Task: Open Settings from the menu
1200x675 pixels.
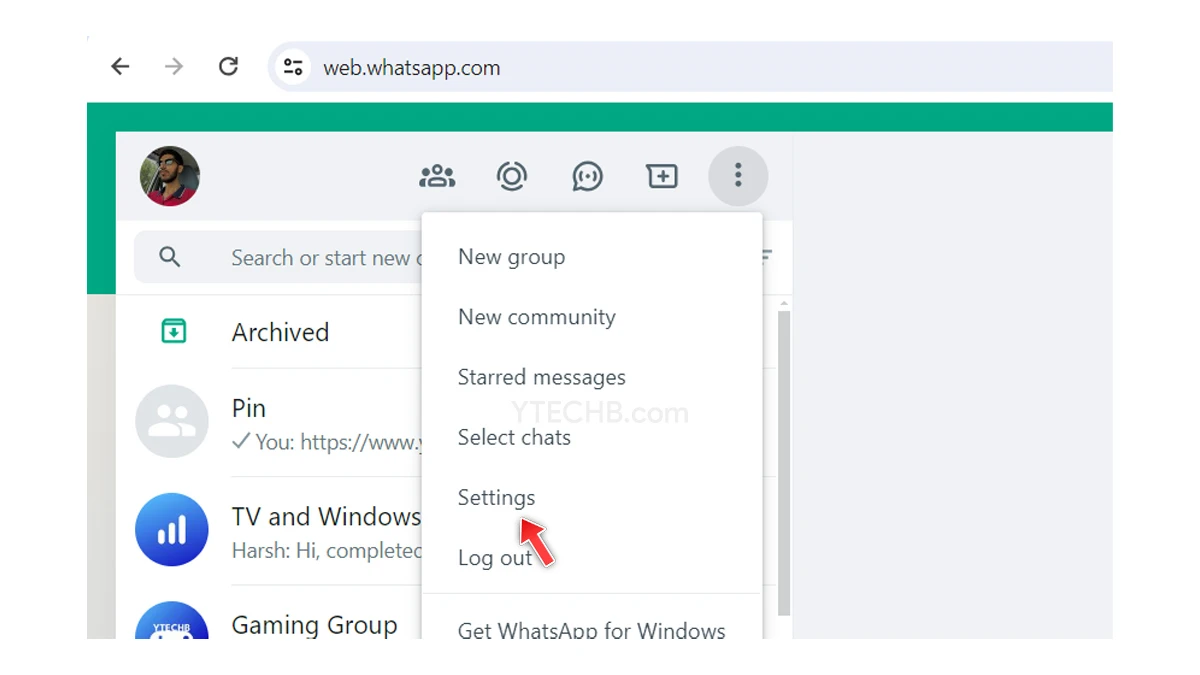Action: (592, 497)
